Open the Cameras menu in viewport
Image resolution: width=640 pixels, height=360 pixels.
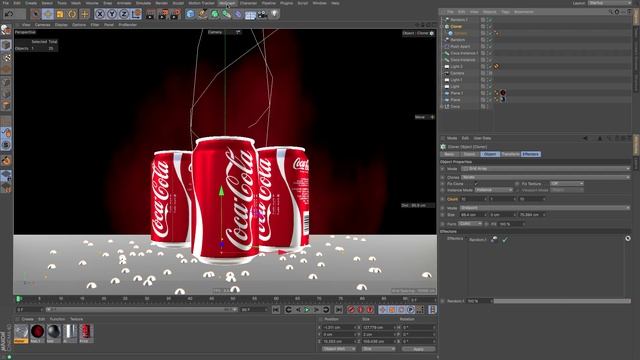click(42, 25)
